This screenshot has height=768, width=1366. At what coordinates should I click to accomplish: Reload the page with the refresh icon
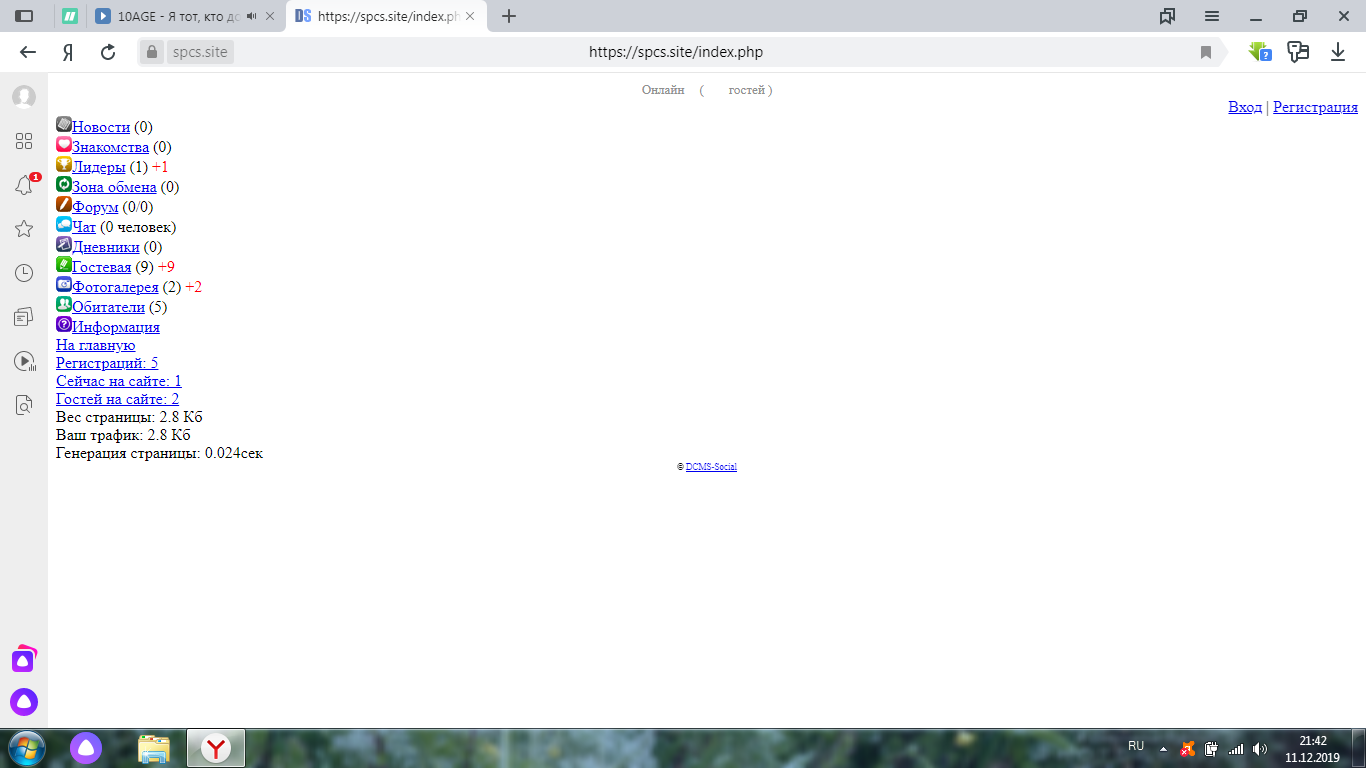coord(108,52)
